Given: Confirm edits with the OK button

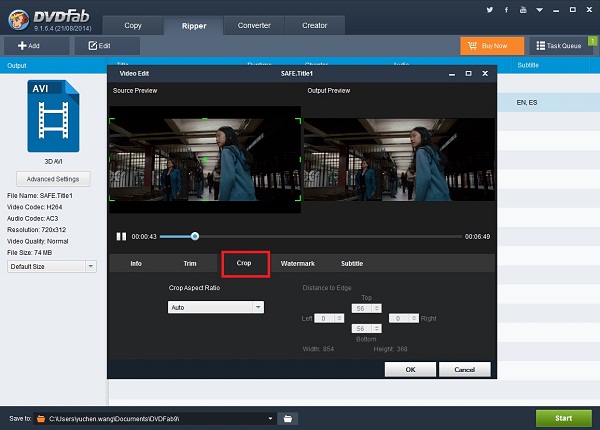Looking at the screenshot, I should click(x=410, y=370).
